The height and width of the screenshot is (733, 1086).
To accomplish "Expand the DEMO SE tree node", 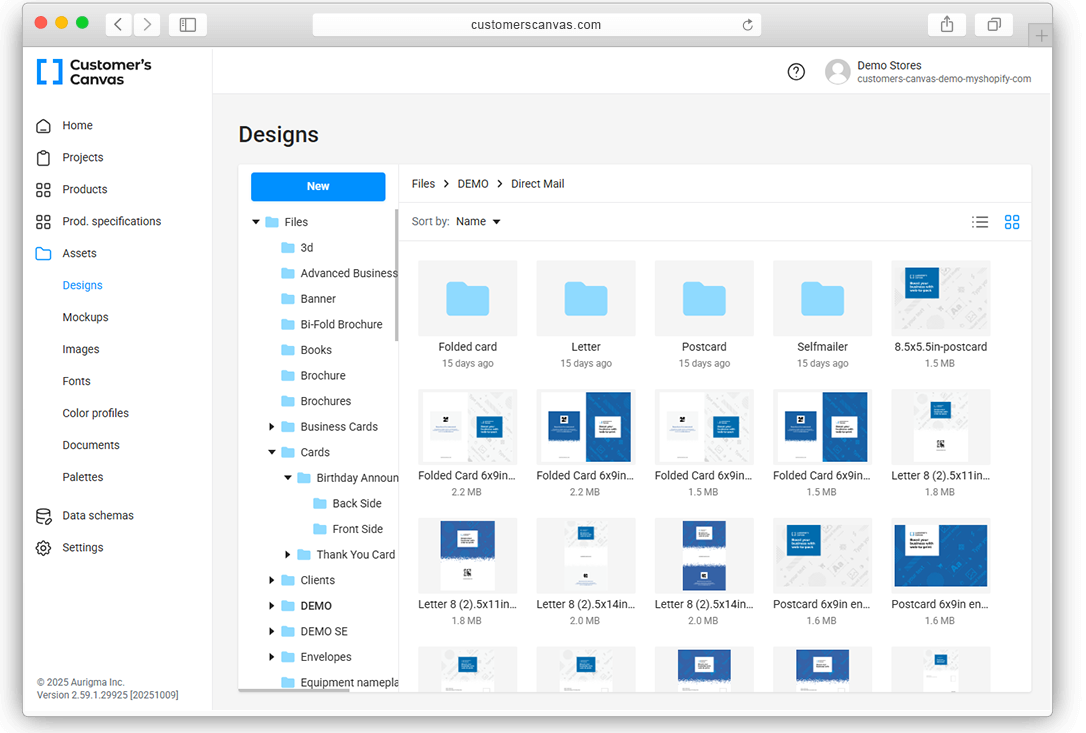I will 271,631.
